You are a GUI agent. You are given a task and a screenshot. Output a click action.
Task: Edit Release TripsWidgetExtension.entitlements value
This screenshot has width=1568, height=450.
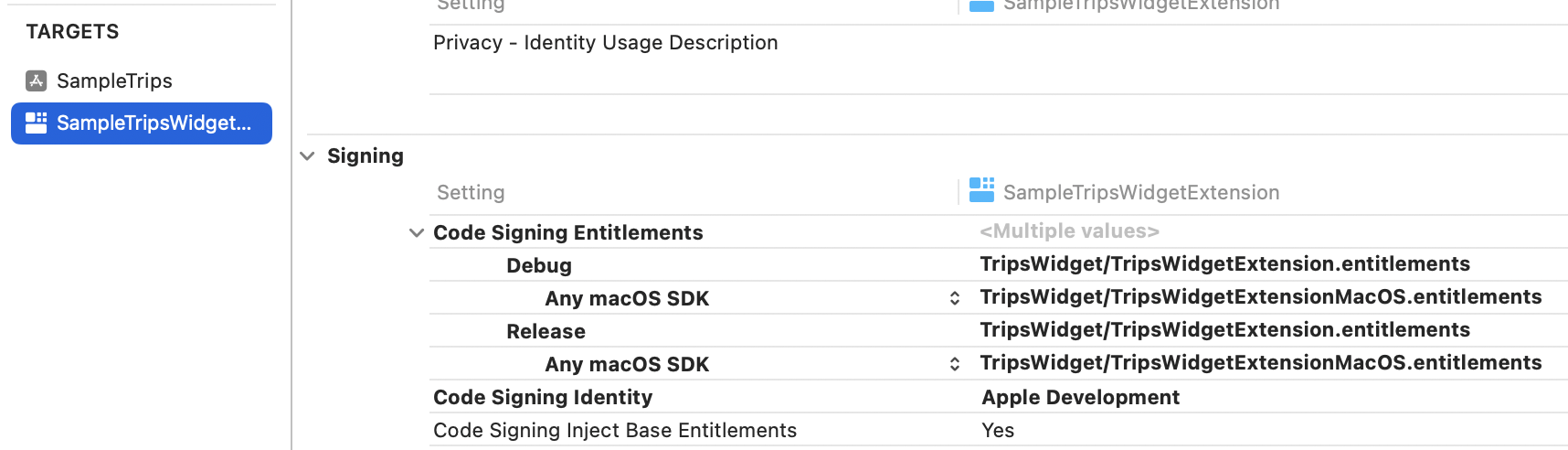pos(1224,330)
